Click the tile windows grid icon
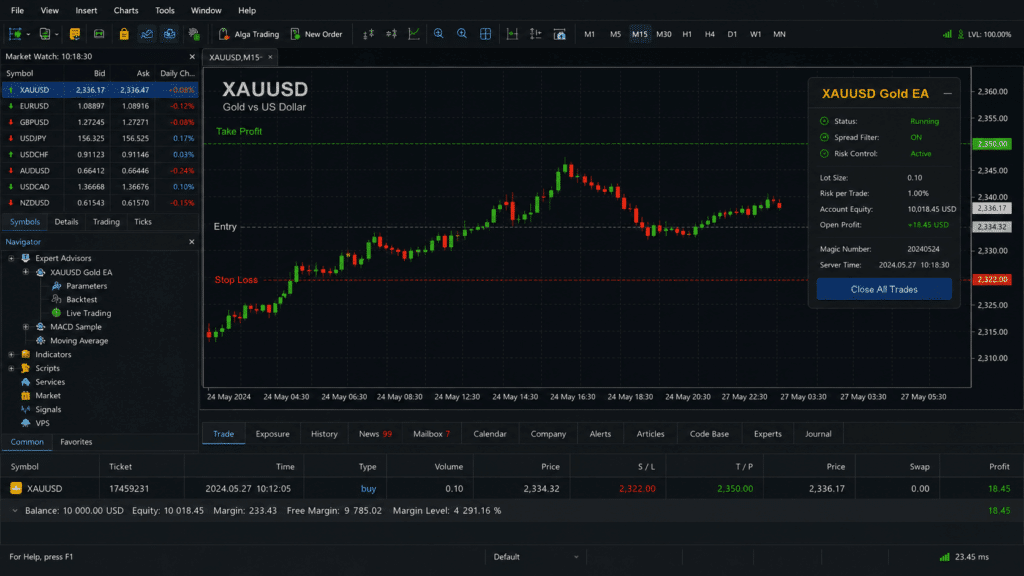This screenshot has width=1024, height=576. tap(485, 34)
